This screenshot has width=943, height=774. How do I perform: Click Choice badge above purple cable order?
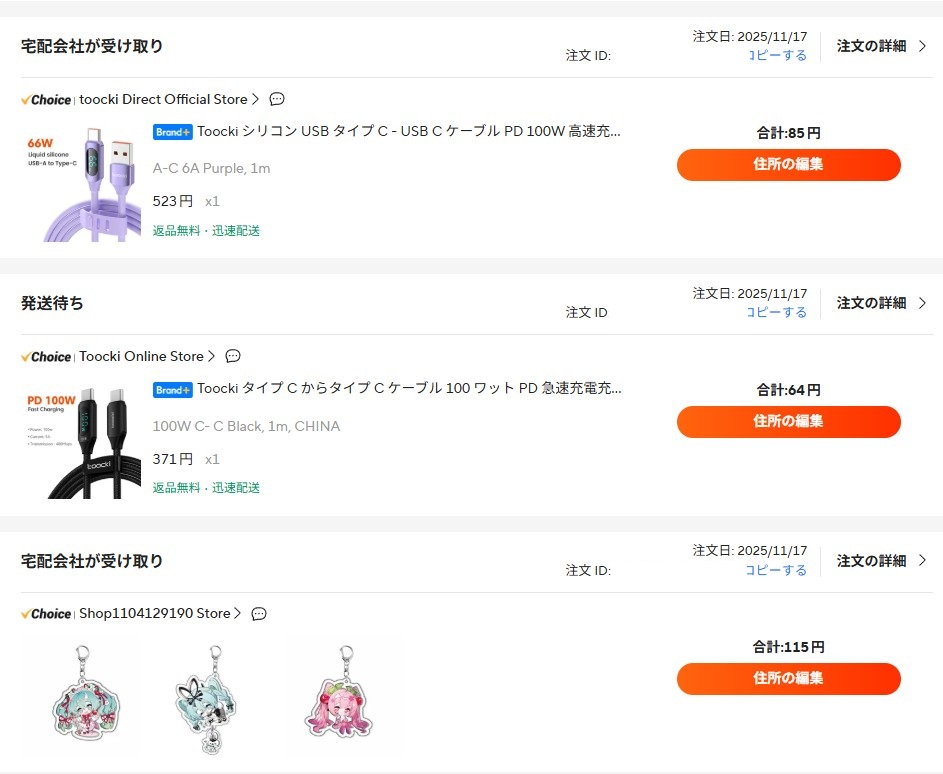(x=46, y=99)
